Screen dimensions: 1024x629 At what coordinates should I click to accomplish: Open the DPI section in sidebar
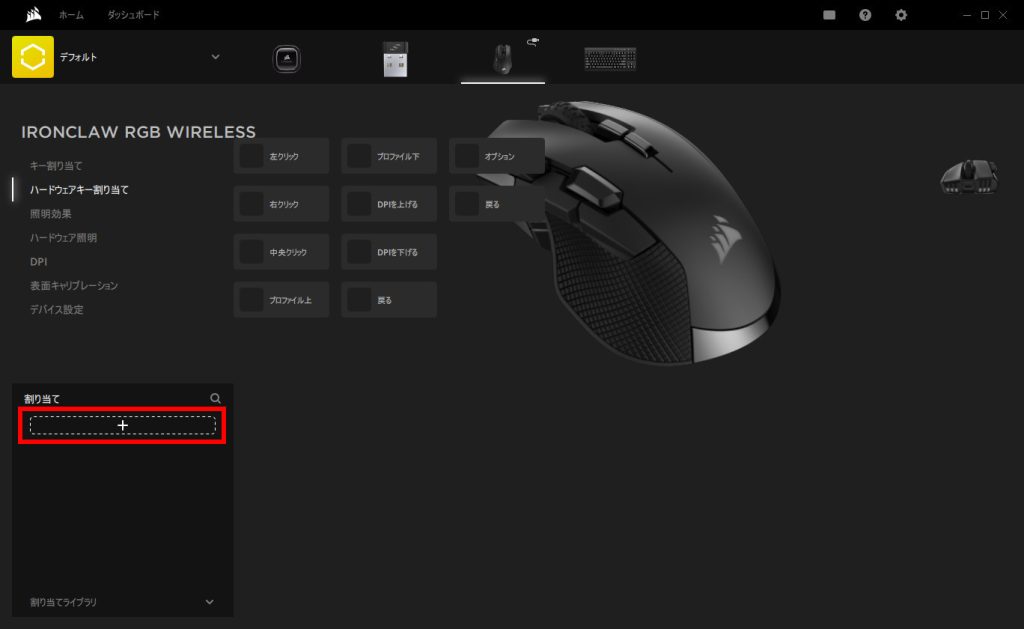[39, 261]
